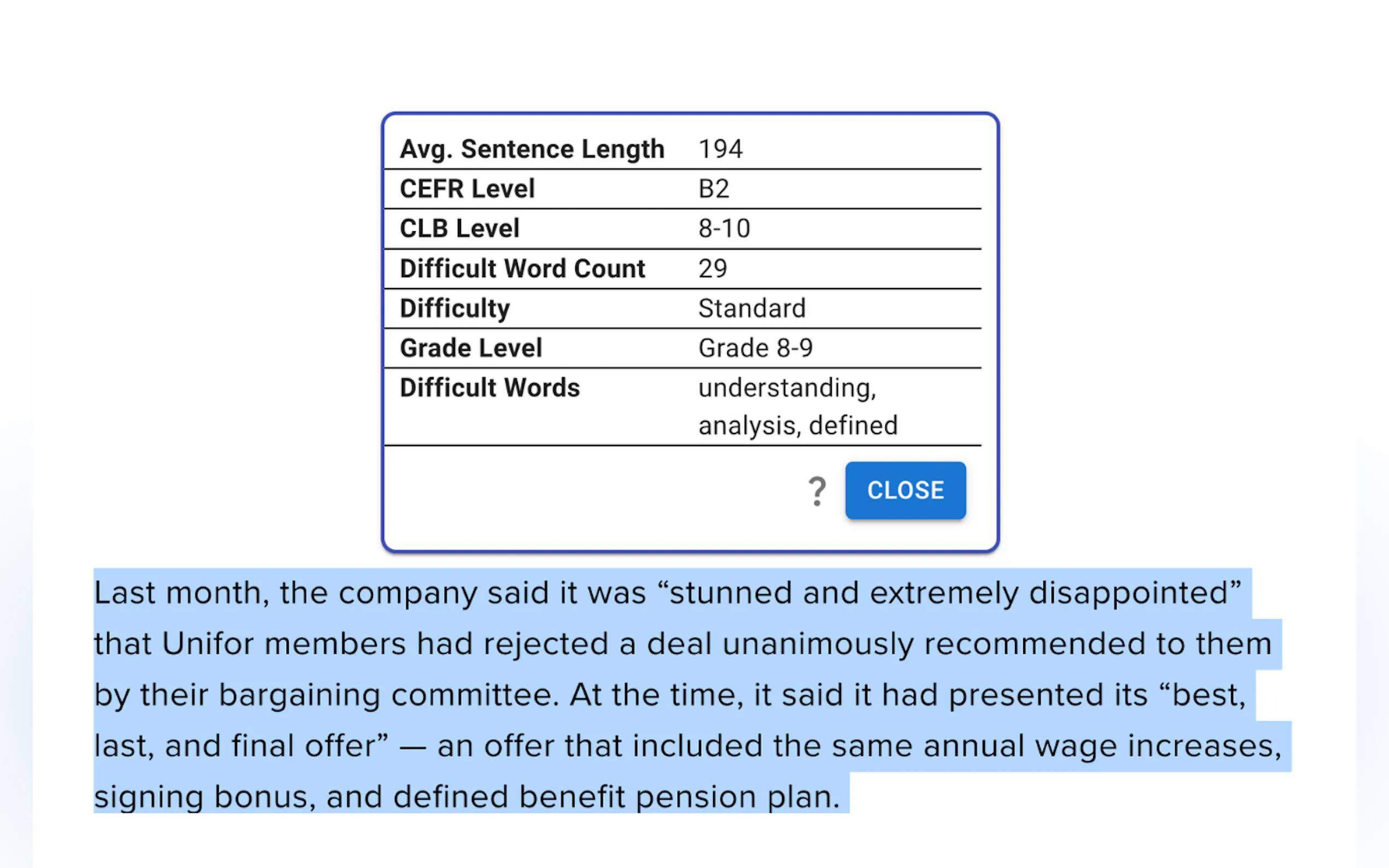This screenshot has width=1389, height=868.
Task: Click the Standard difficulty value
Action: [751, 308]
